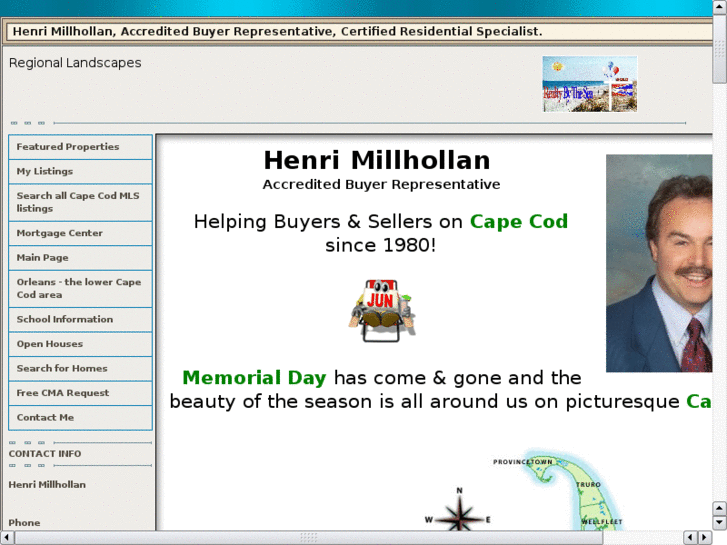Open Search all Cape Cod MLS listings
Image resolution: width=727 pixels, height=545 pixels.
pyautogui.click(x=80, y=202)
